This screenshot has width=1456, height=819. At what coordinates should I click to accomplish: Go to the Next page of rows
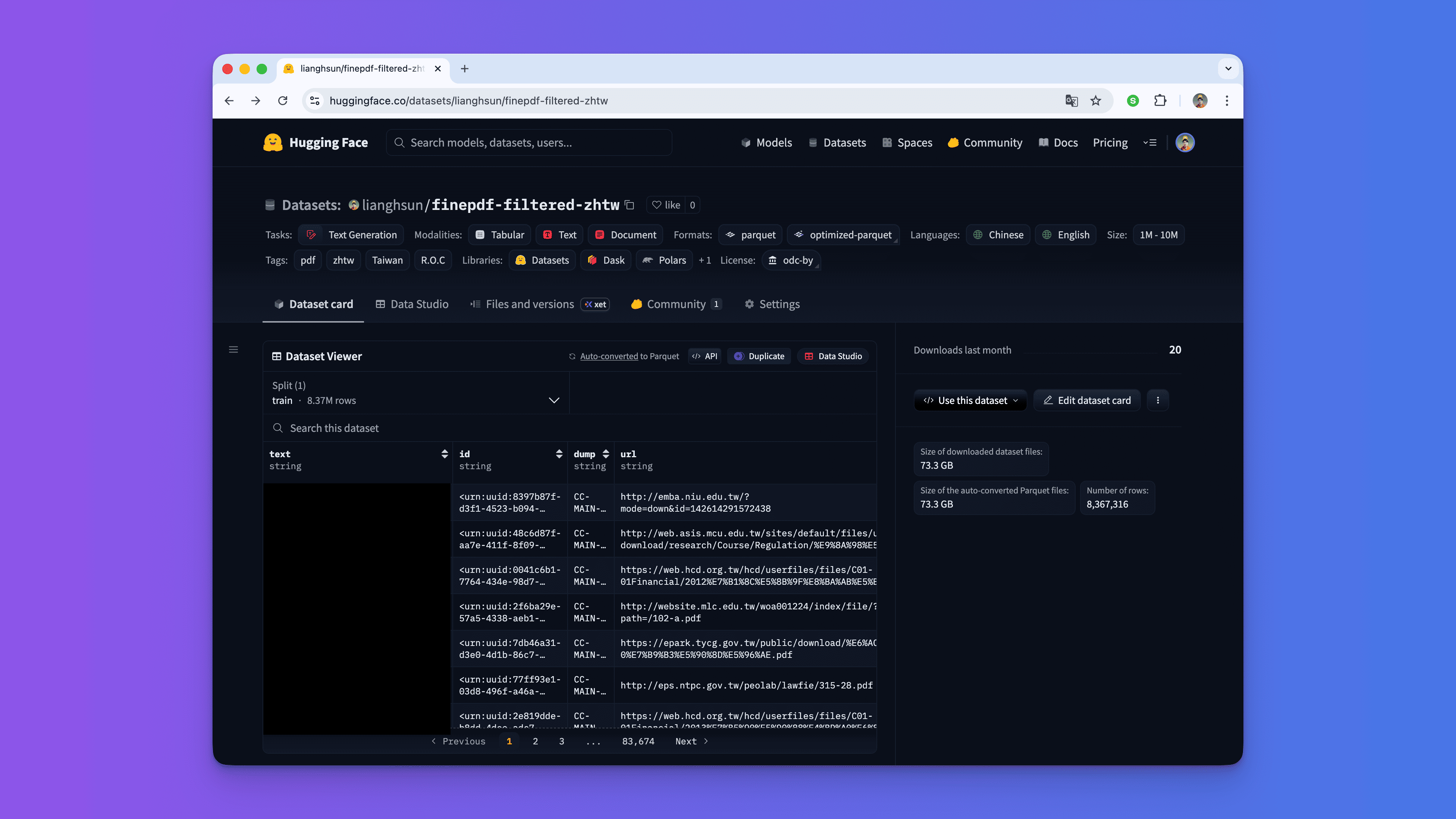point(691,741)
